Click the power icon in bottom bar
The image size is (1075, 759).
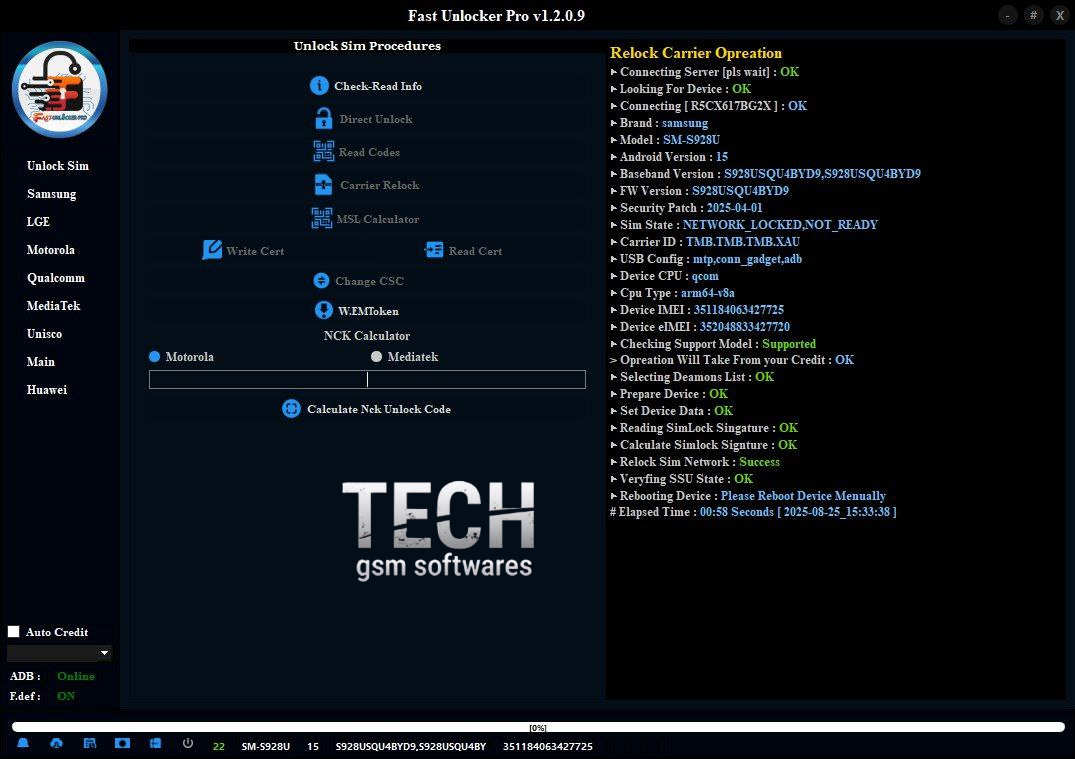(188, 744)
